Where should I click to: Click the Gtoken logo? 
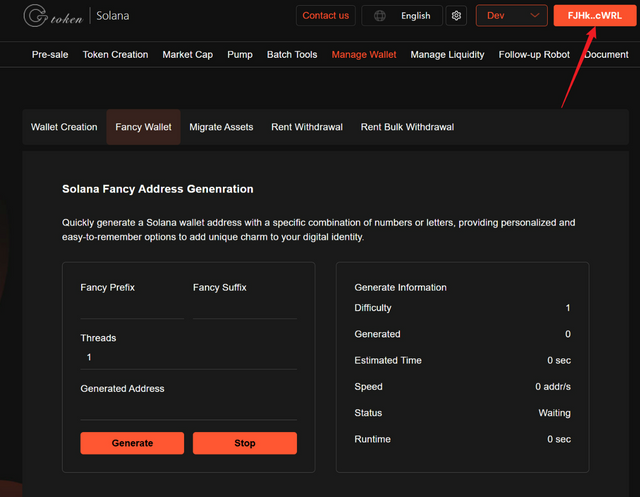53,16
